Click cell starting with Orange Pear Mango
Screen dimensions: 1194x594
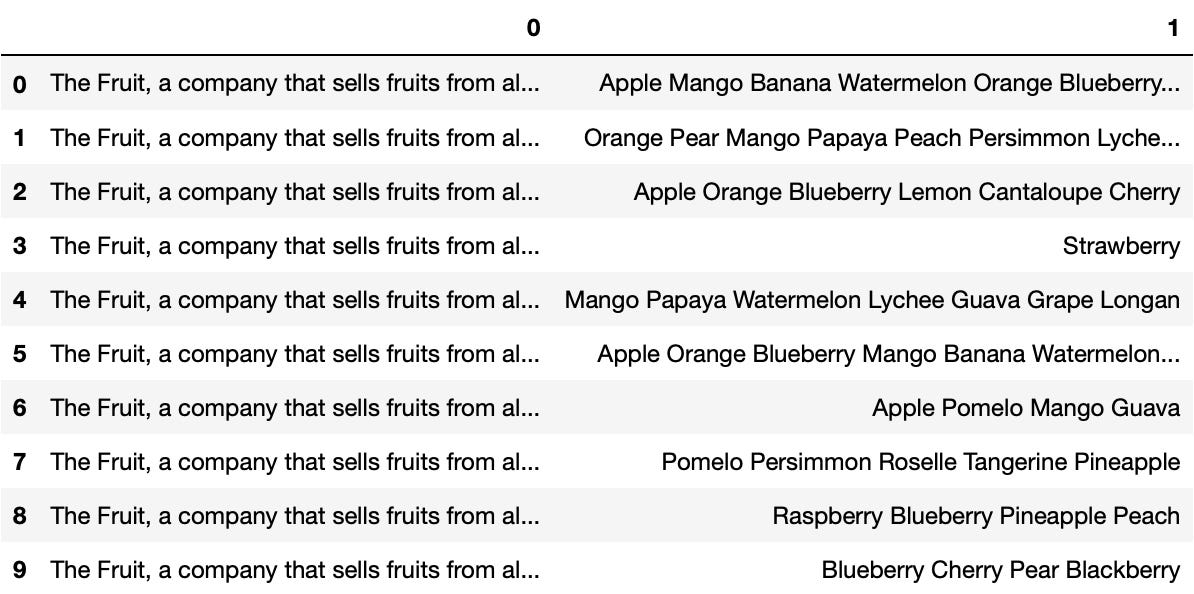881,138
